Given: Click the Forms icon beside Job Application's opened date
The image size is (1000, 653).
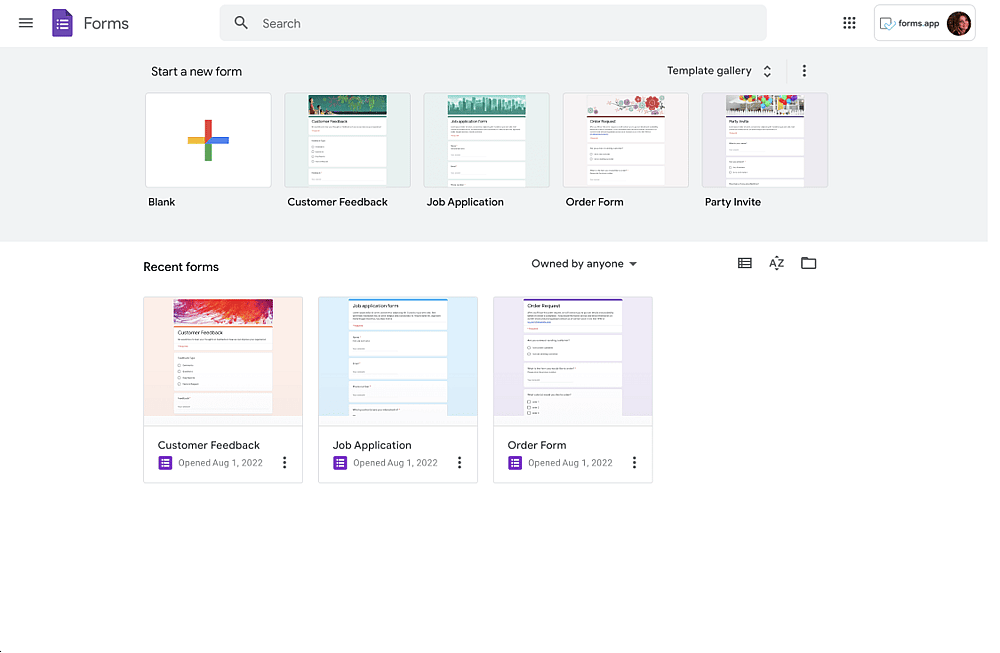Looking at the screenshot, I should click(340, 463).
